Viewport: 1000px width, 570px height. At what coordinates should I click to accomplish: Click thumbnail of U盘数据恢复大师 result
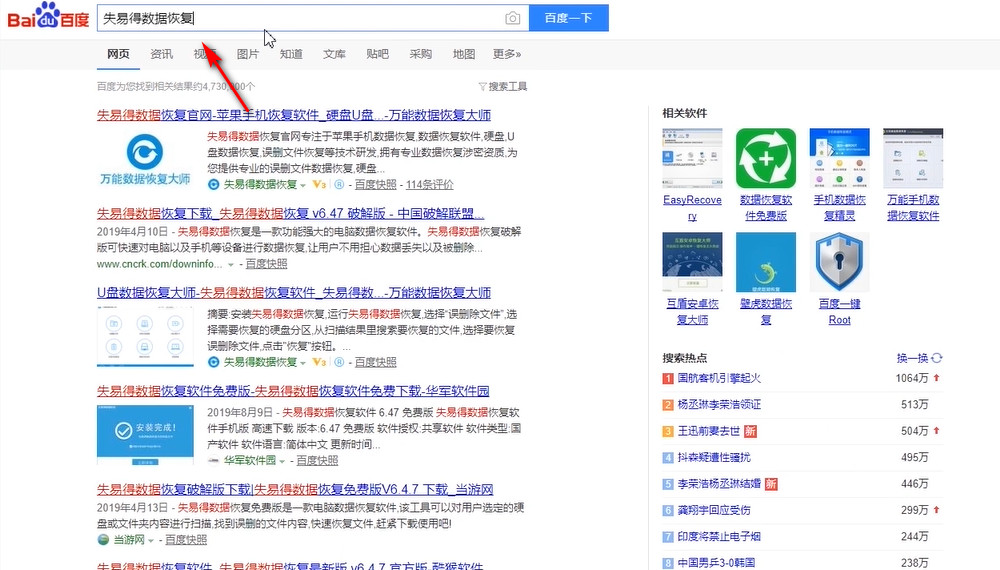click(x=145, y=337)
